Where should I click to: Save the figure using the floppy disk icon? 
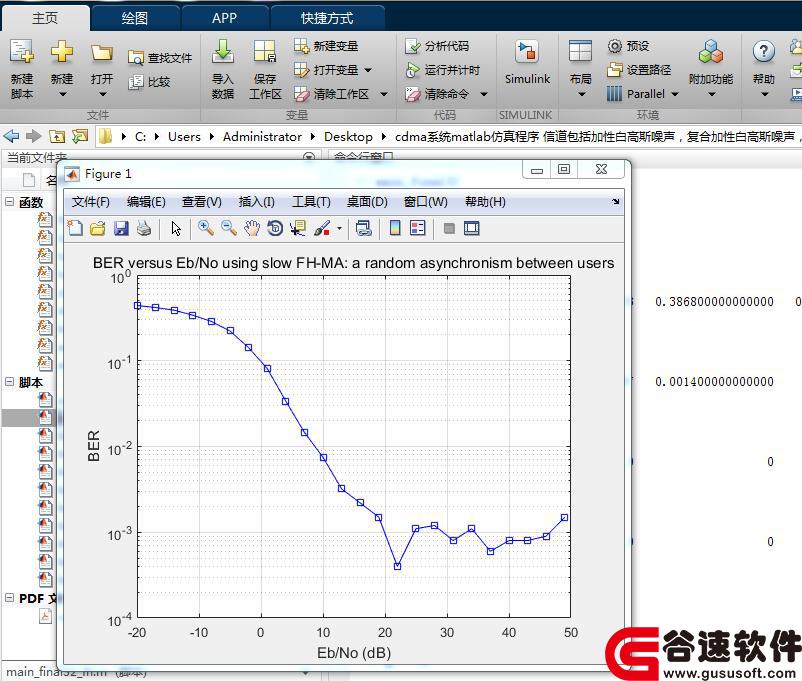121,228
